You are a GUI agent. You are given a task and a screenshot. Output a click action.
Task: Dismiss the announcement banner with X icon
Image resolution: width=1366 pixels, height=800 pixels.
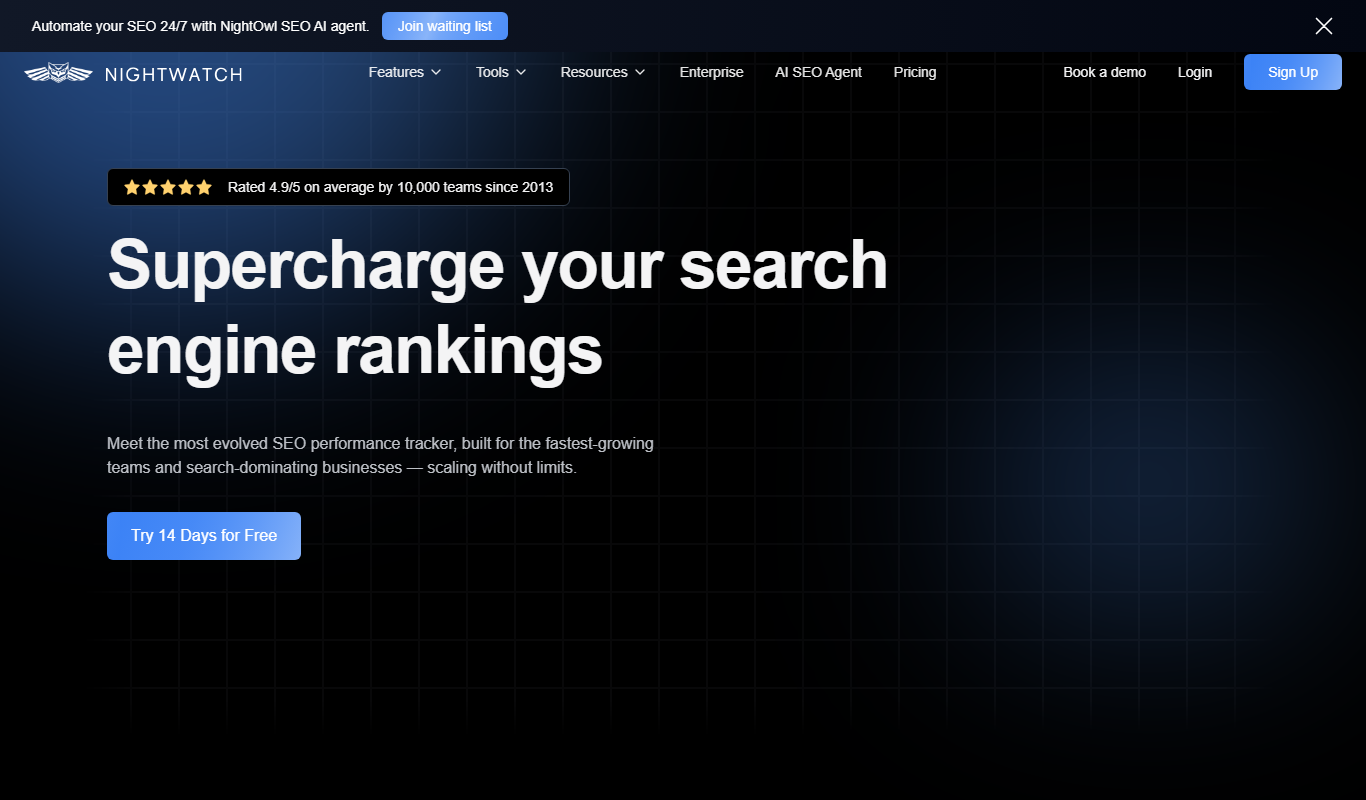pyautogui.click(x=1324, y=26)
